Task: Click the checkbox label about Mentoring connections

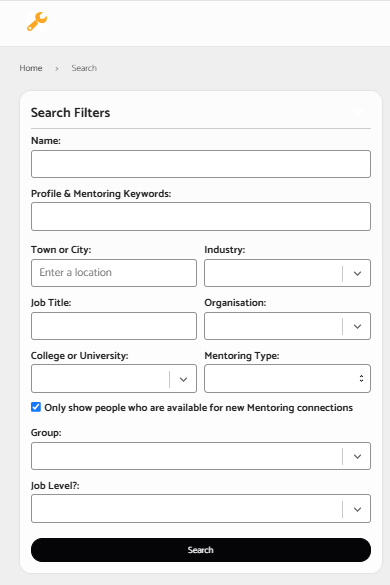Action: click(x=199, y=408)
